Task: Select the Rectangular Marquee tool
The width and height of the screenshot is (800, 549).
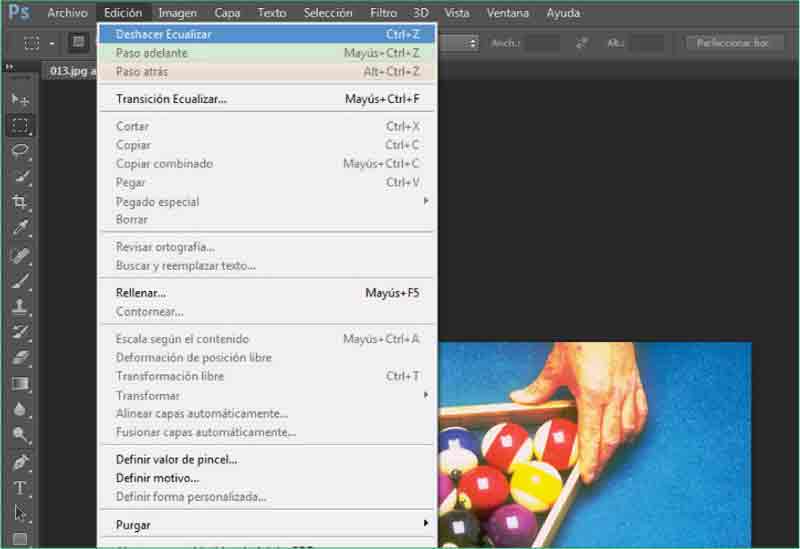Action: coord(19,126)
